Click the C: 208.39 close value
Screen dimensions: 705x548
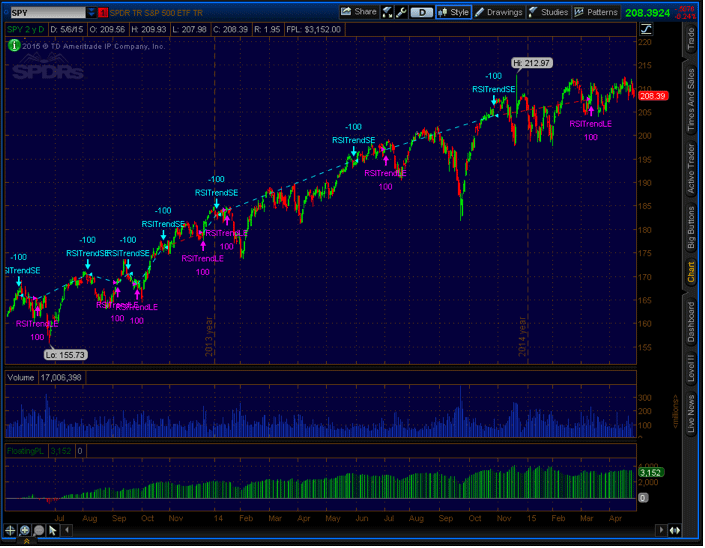(230, 30)
